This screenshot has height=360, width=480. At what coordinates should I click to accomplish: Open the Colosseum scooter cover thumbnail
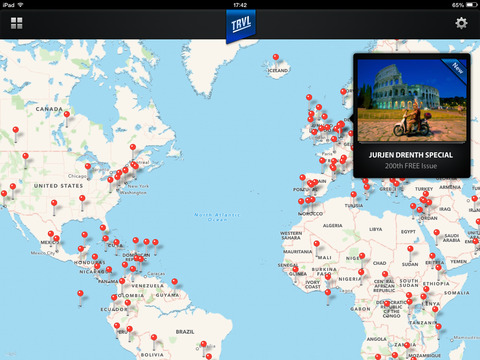click(x=412, y=100)
